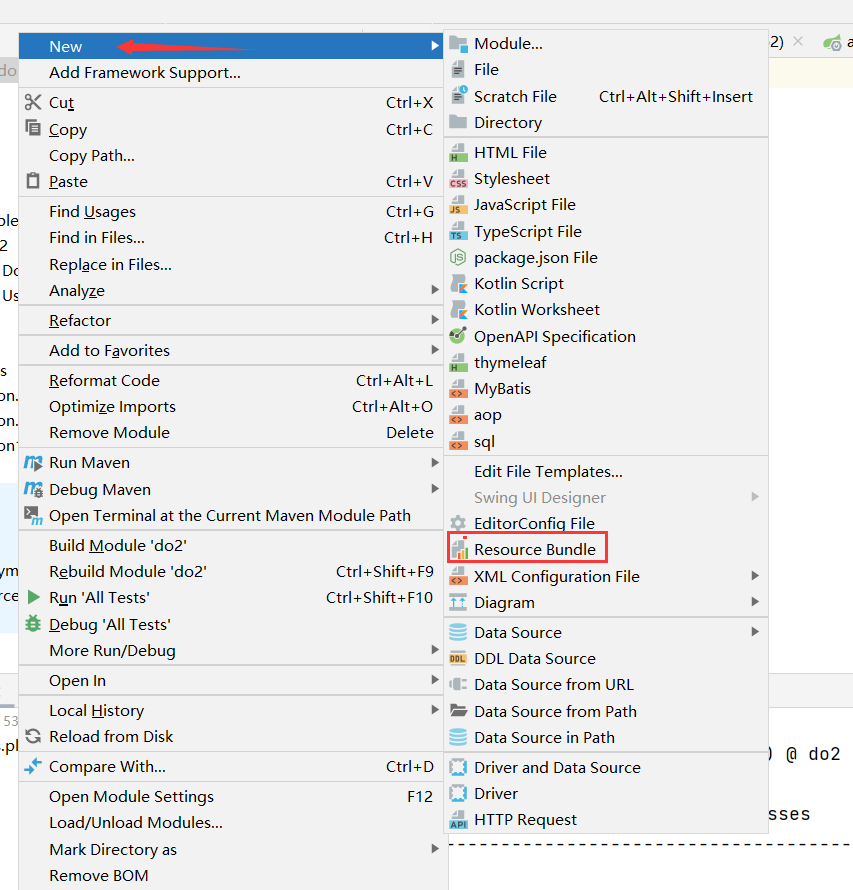Open the New submenu
Image resolution: width=853 pixels, height=890 pixels.
(65, 46)
